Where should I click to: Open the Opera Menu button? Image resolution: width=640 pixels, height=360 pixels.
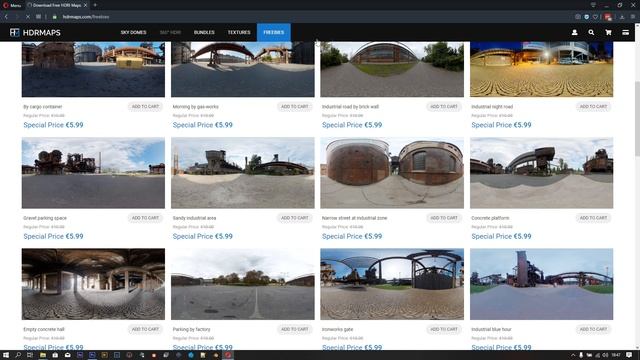(12, 5)
